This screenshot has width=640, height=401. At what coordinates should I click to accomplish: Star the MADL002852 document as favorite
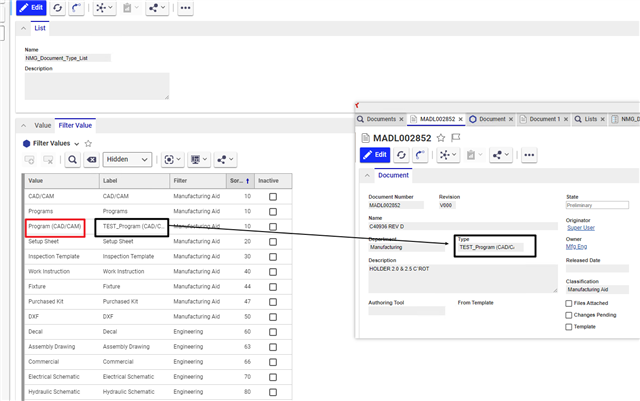[441, 137]
